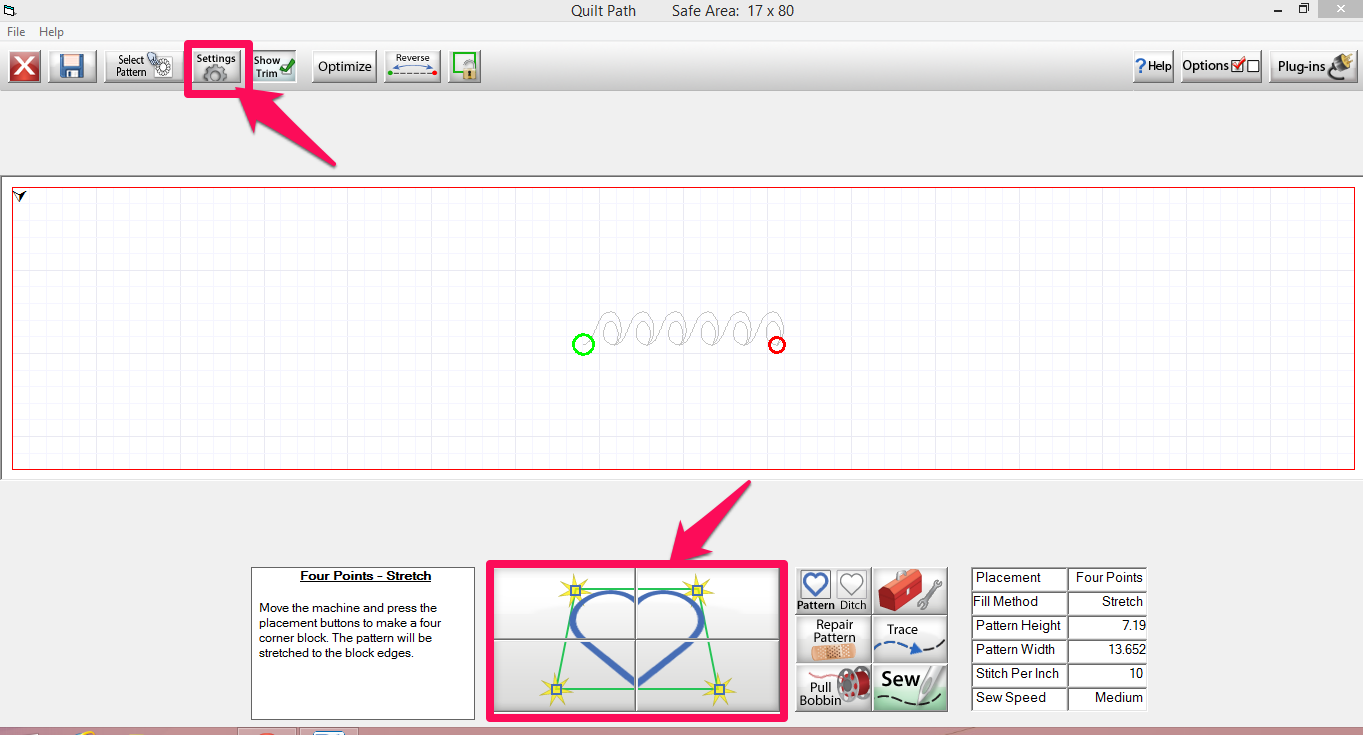
Task: Save using the floppy disk icon
Action: pyautogui.click(x=73, y=67)
